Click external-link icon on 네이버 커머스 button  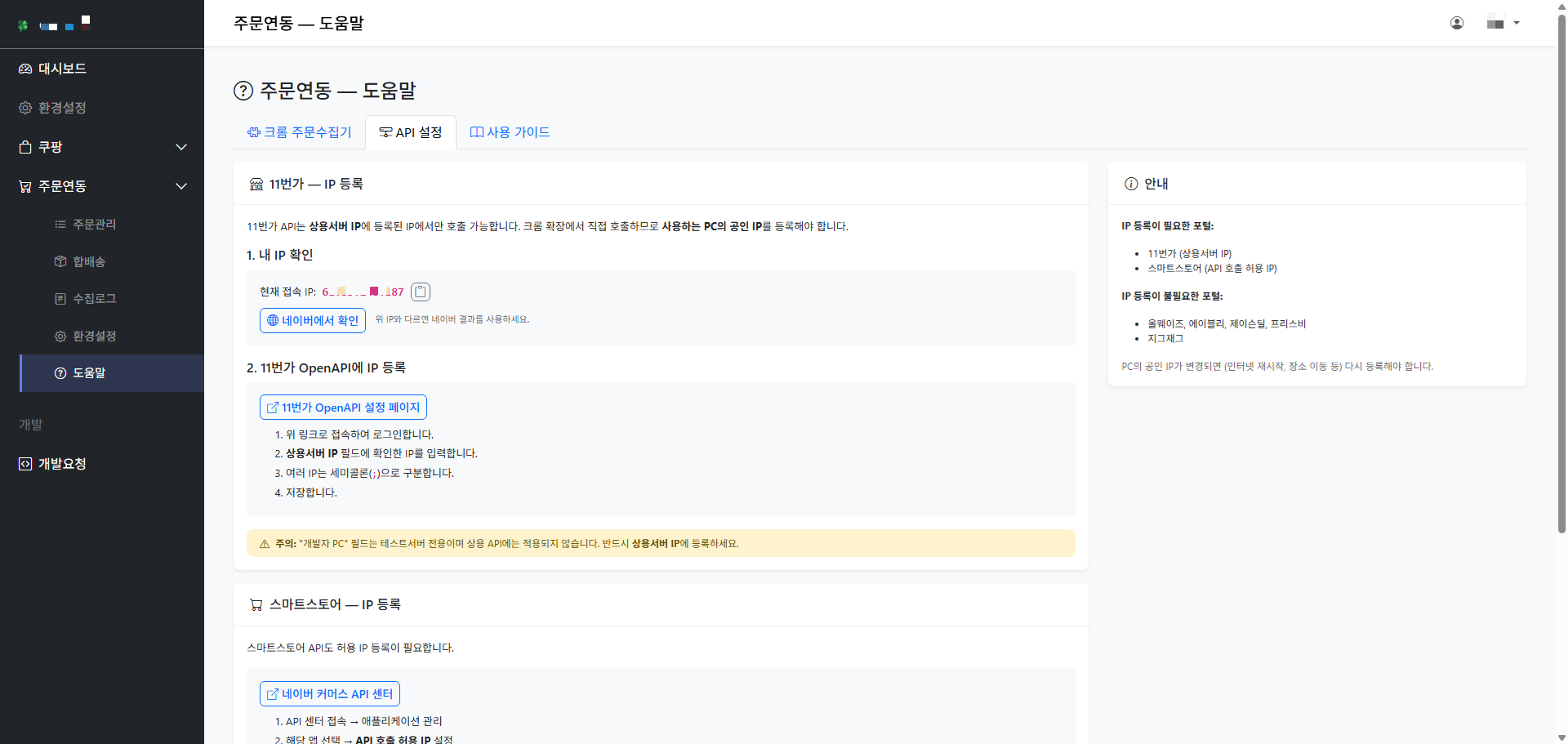tap(273, 694)
